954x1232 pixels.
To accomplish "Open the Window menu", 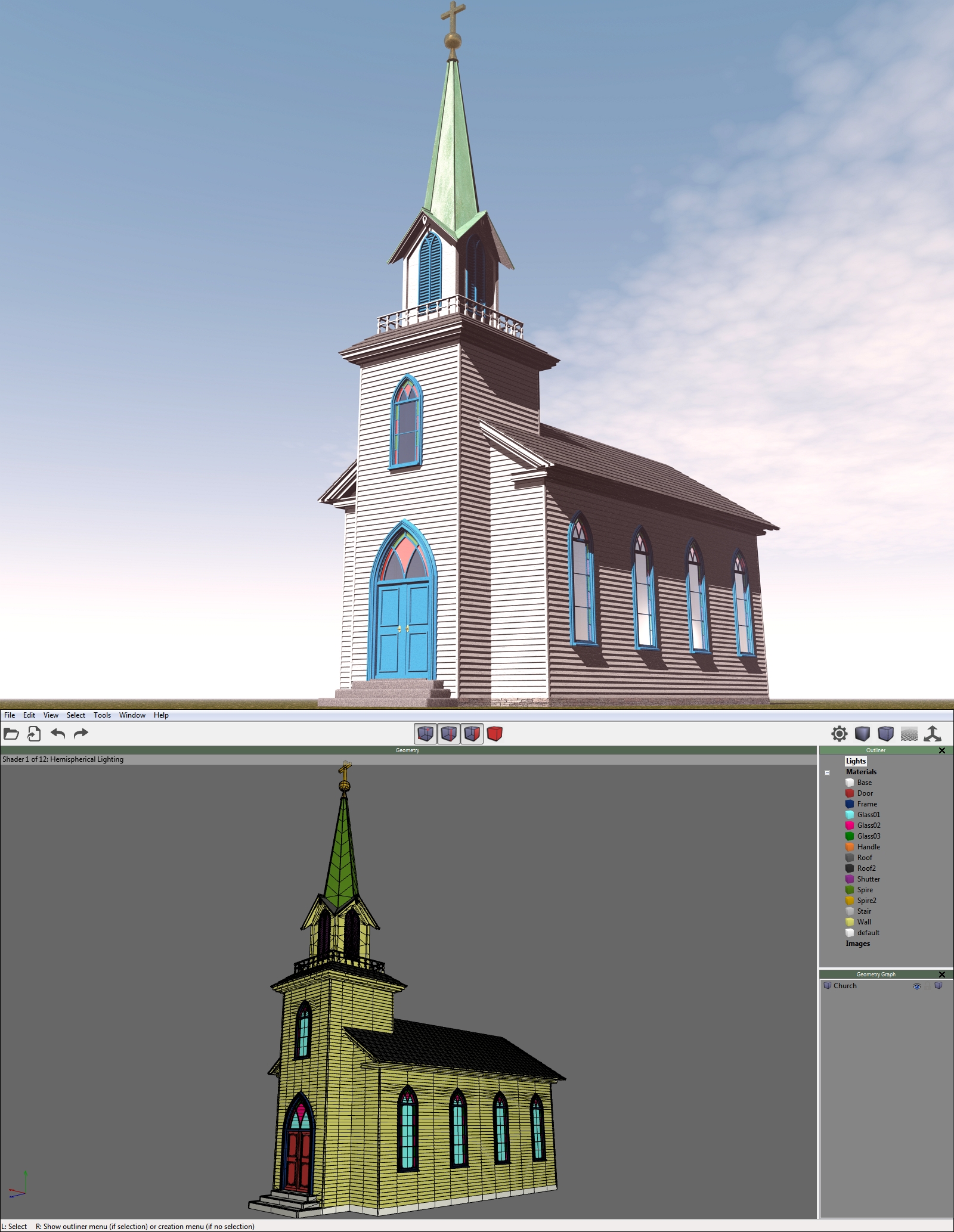I will click(132, 715).
